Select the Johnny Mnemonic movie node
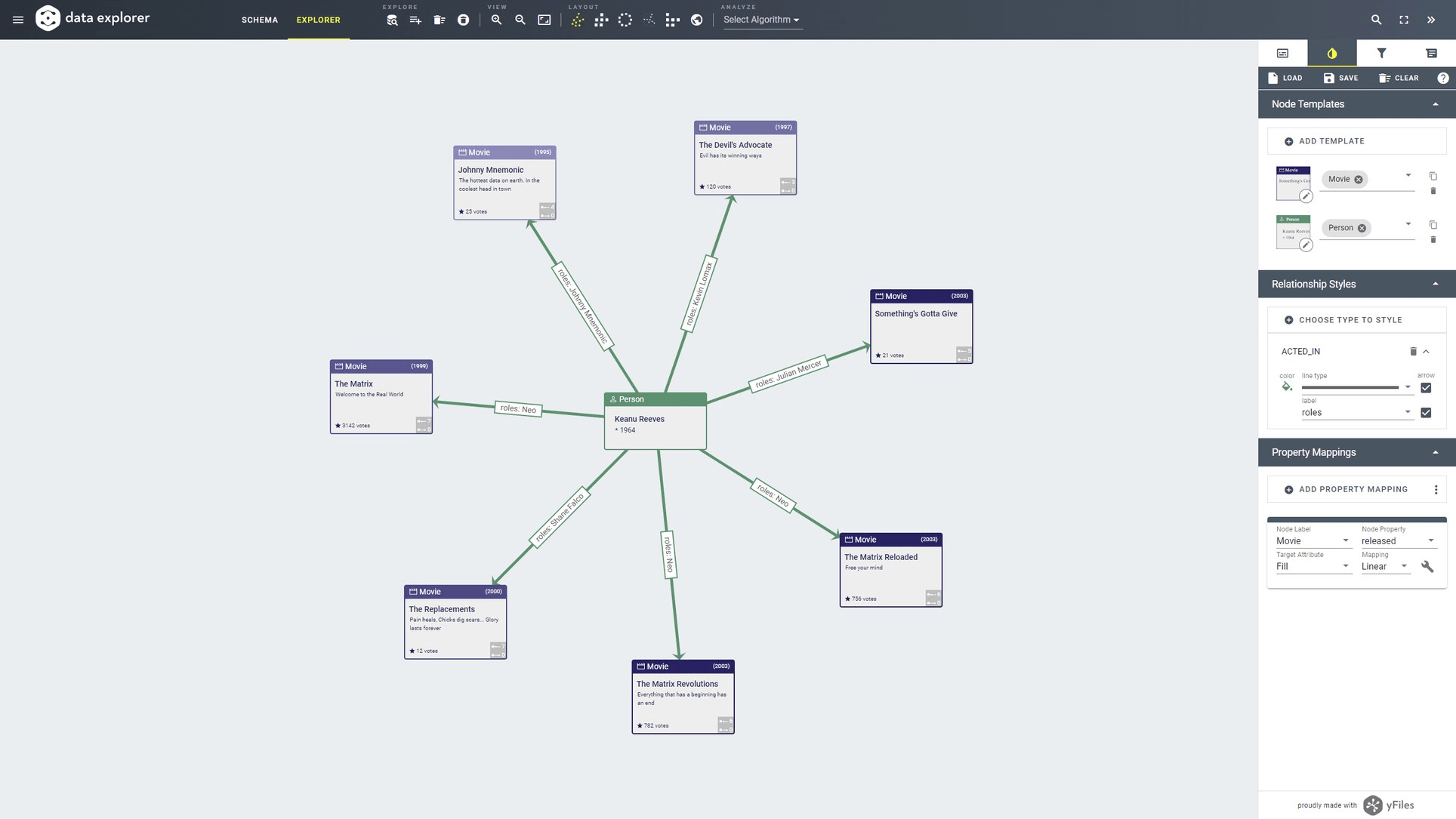The width and height of the screenshot is (1456, 819). 504,183
